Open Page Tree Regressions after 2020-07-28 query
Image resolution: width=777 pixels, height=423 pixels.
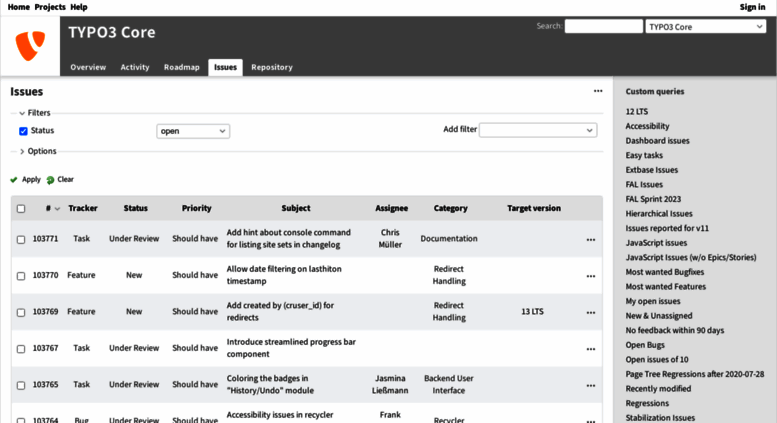coord(695,374)
